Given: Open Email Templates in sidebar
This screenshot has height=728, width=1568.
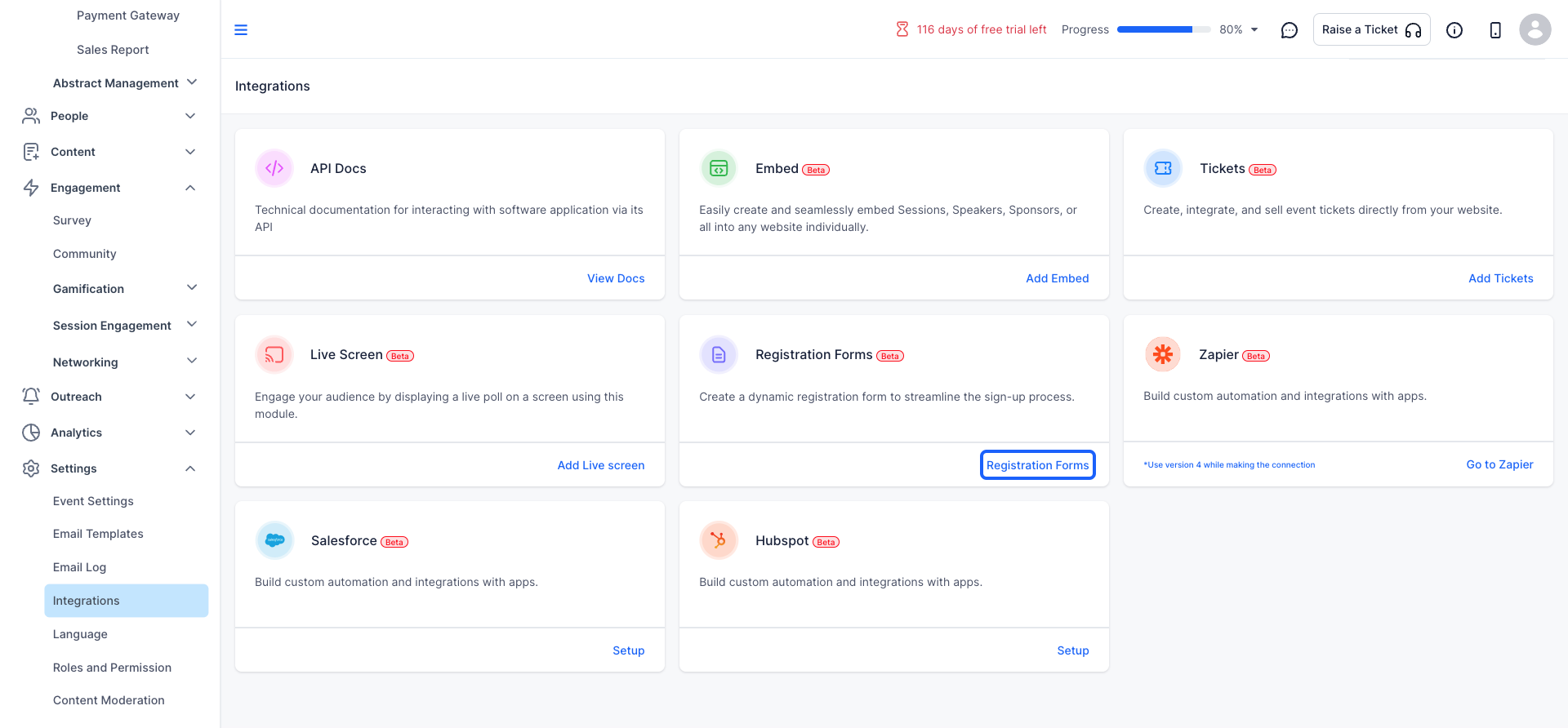Looking at the screenshot, I should click(98, 534).
